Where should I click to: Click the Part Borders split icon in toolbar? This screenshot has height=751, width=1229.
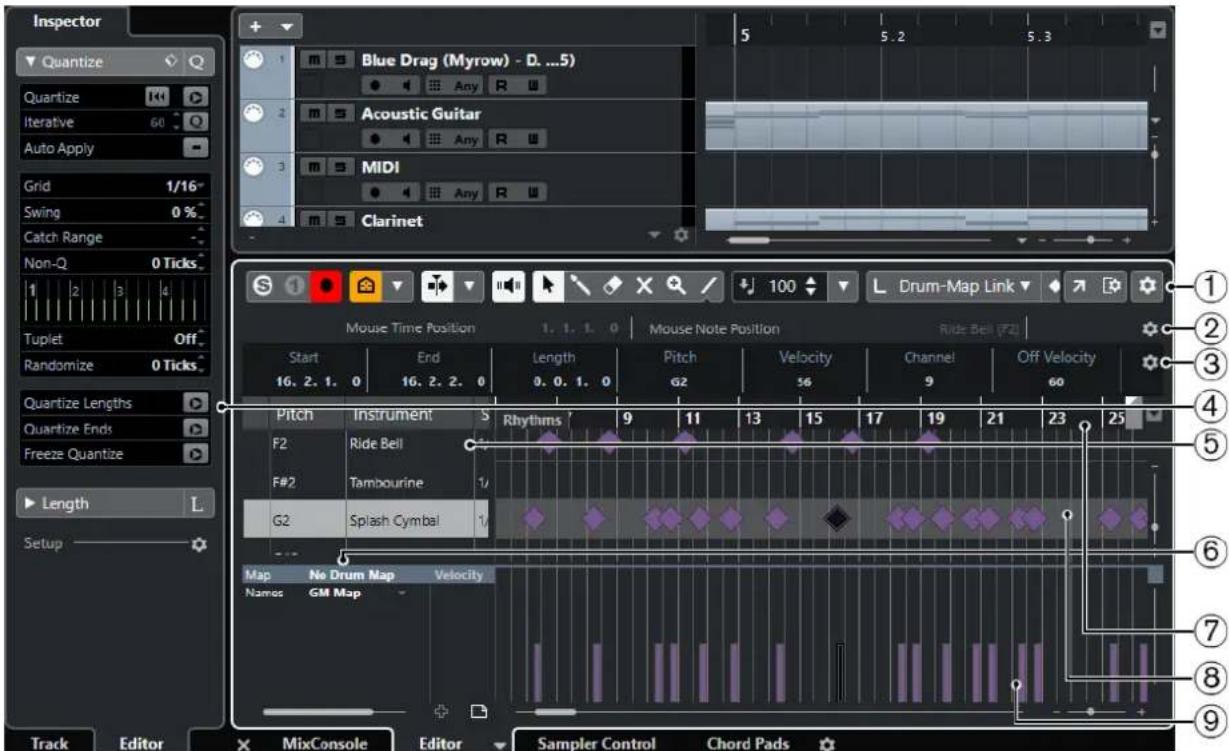click(x=436, y=287)
